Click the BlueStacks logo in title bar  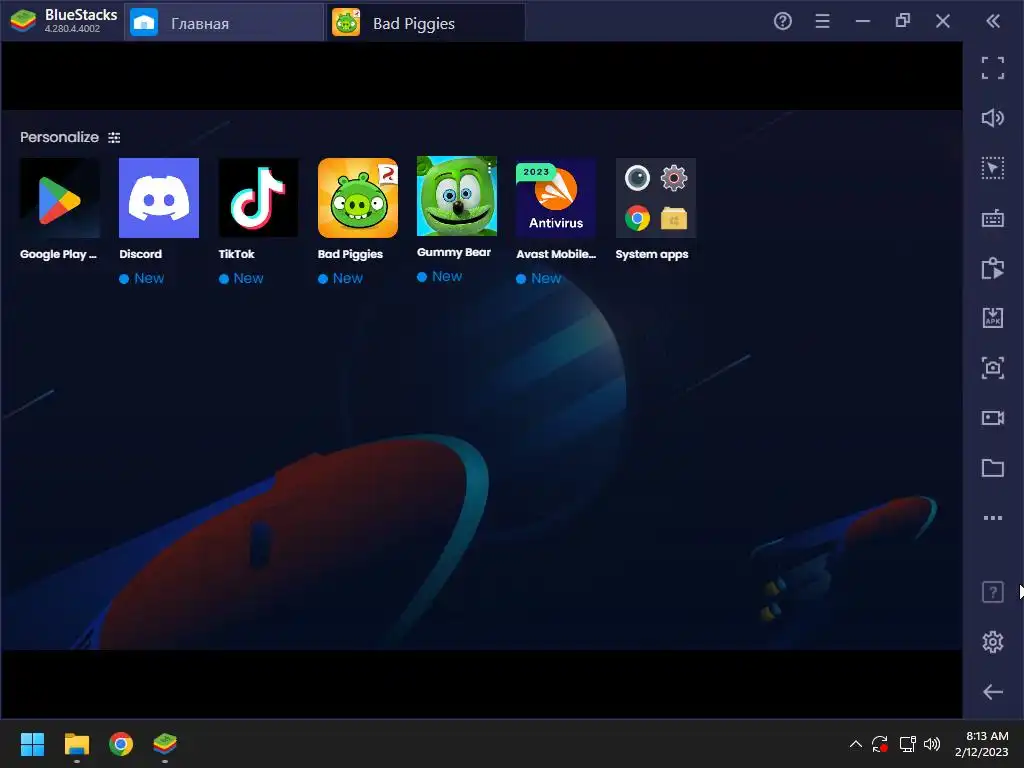coord(24,21)
